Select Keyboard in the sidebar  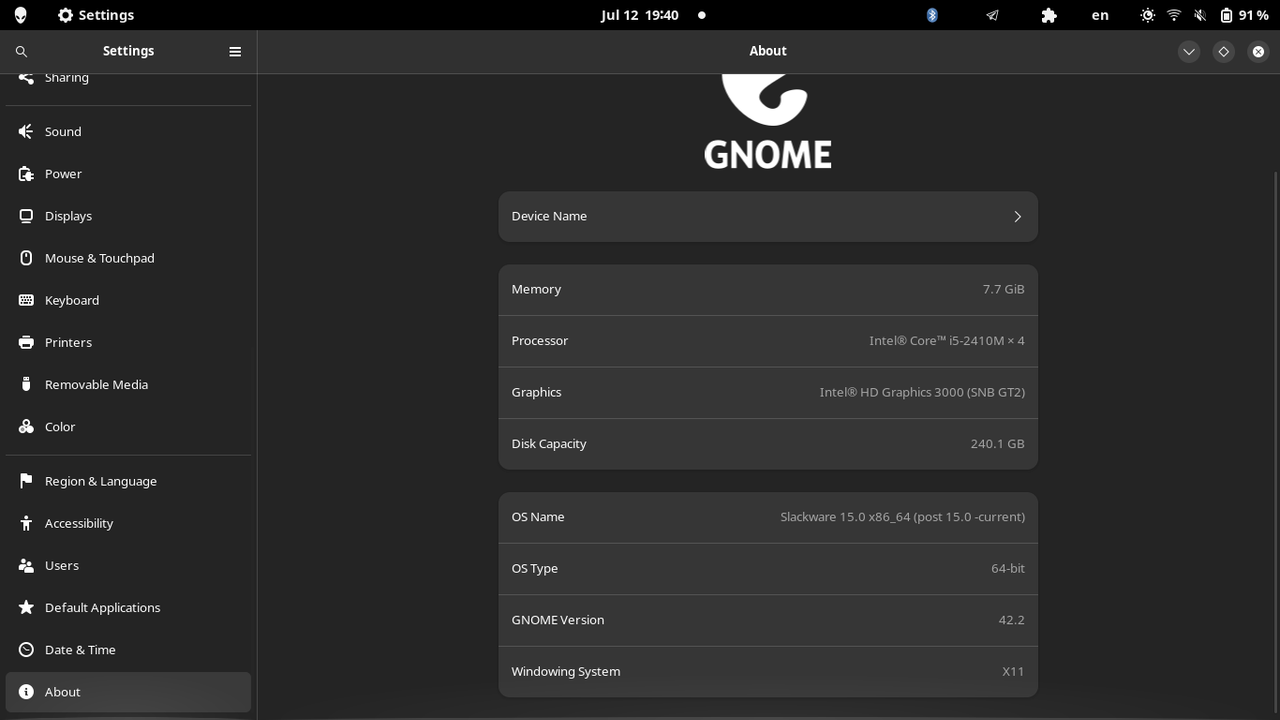pyautogui.click(x=128, y=300)
